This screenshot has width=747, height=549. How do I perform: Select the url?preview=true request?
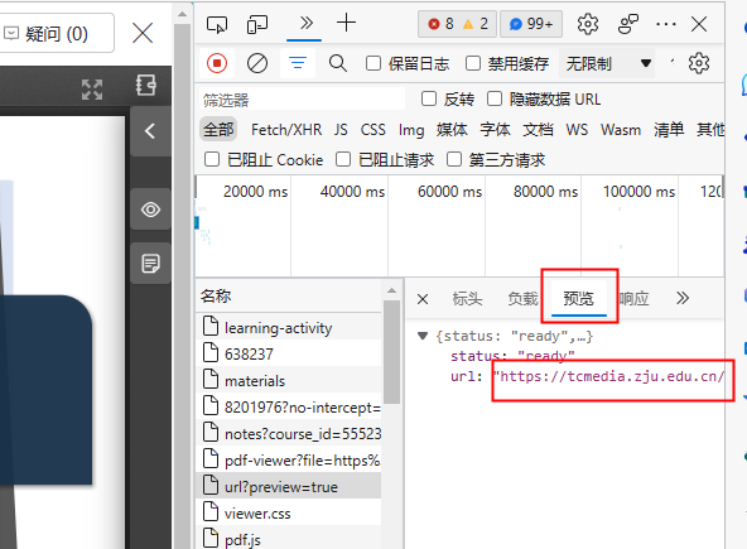tap(288, 486)
